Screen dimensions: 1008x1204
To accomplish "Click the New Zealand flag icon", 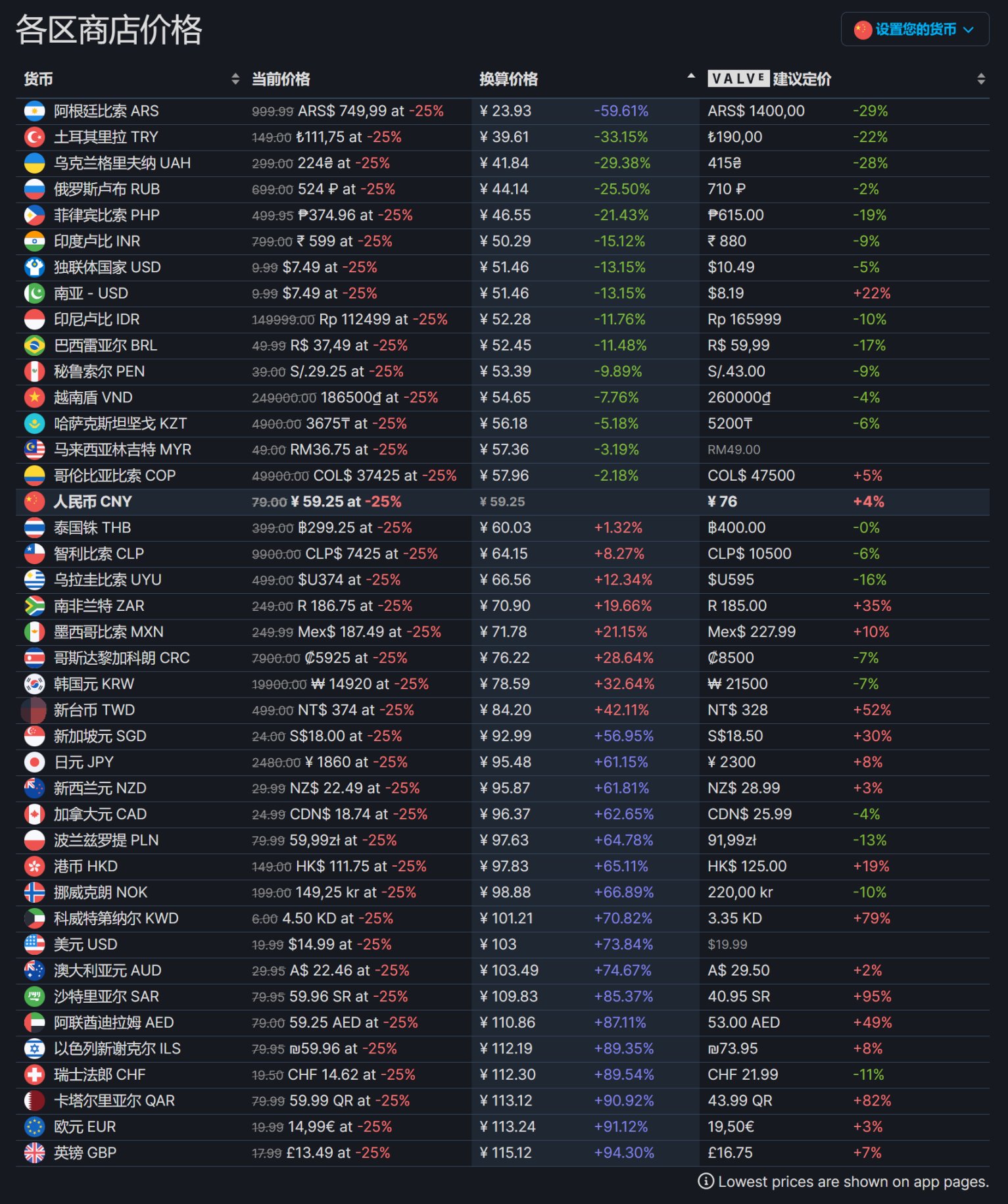I will coord(35,788).
